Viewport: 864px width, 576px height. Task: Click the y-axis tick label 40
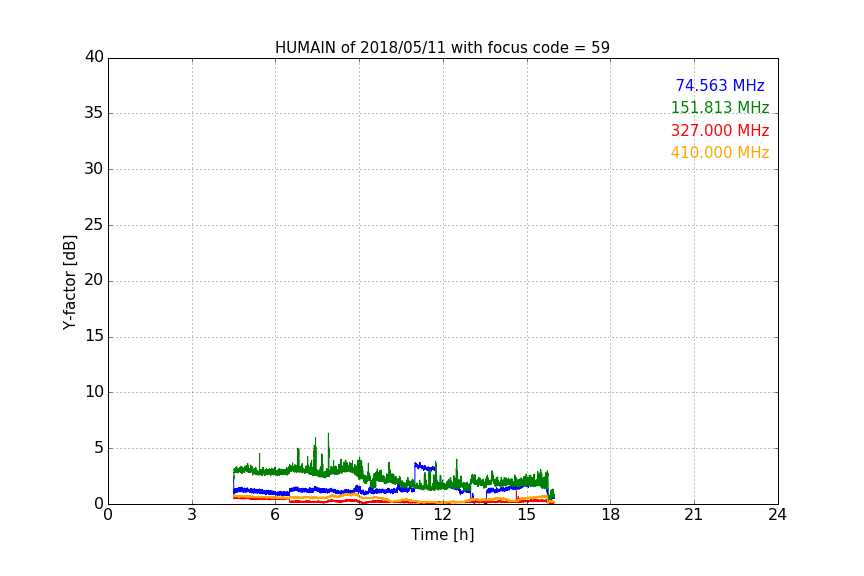[94, 57]
